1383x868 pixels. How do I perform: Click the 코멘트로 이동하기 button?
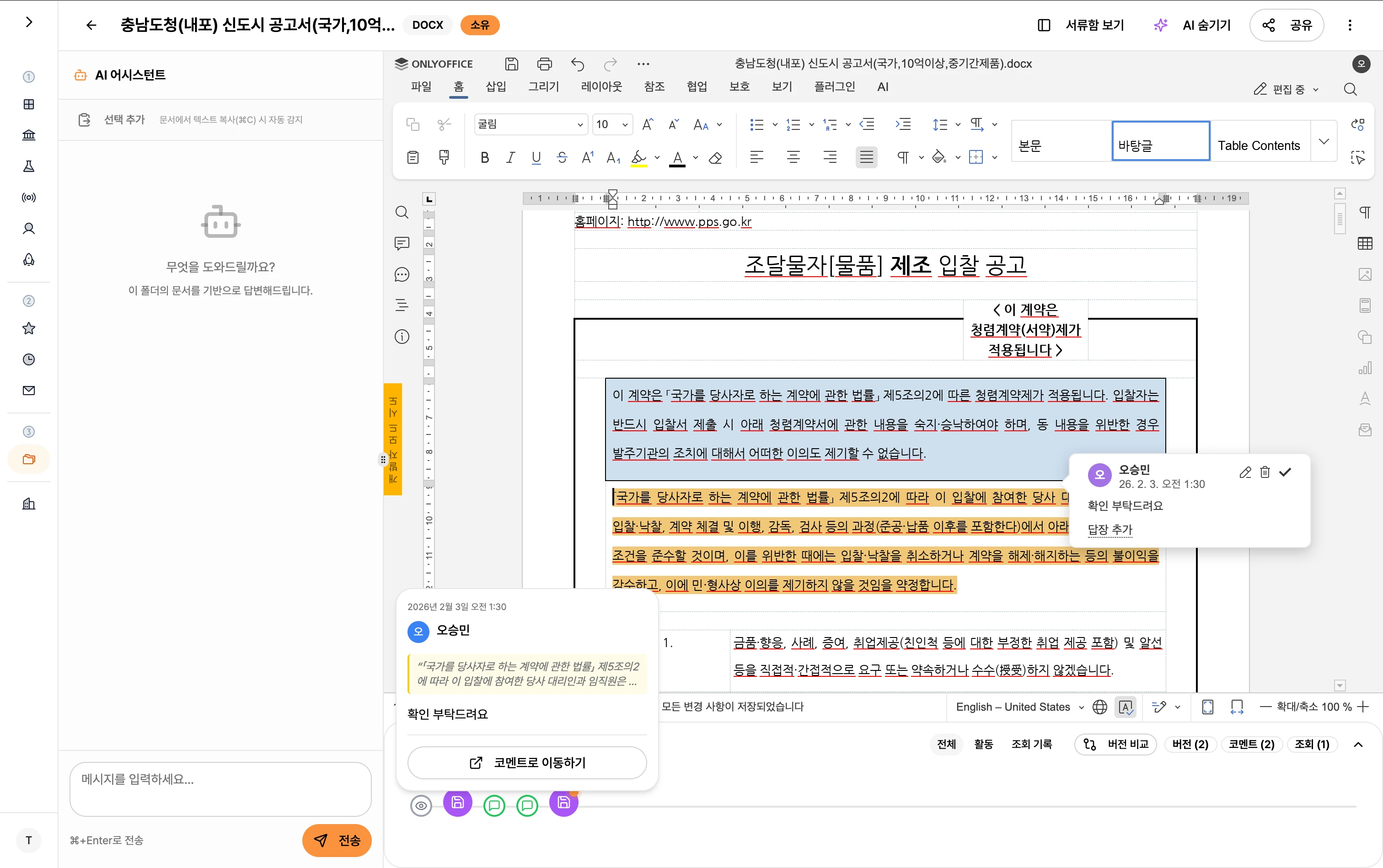527,762
